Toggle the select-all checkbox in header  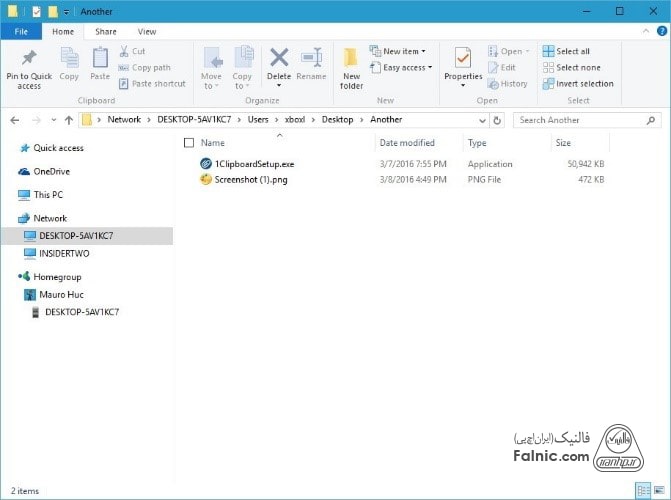pyautogui.click(x=189, y=143)
